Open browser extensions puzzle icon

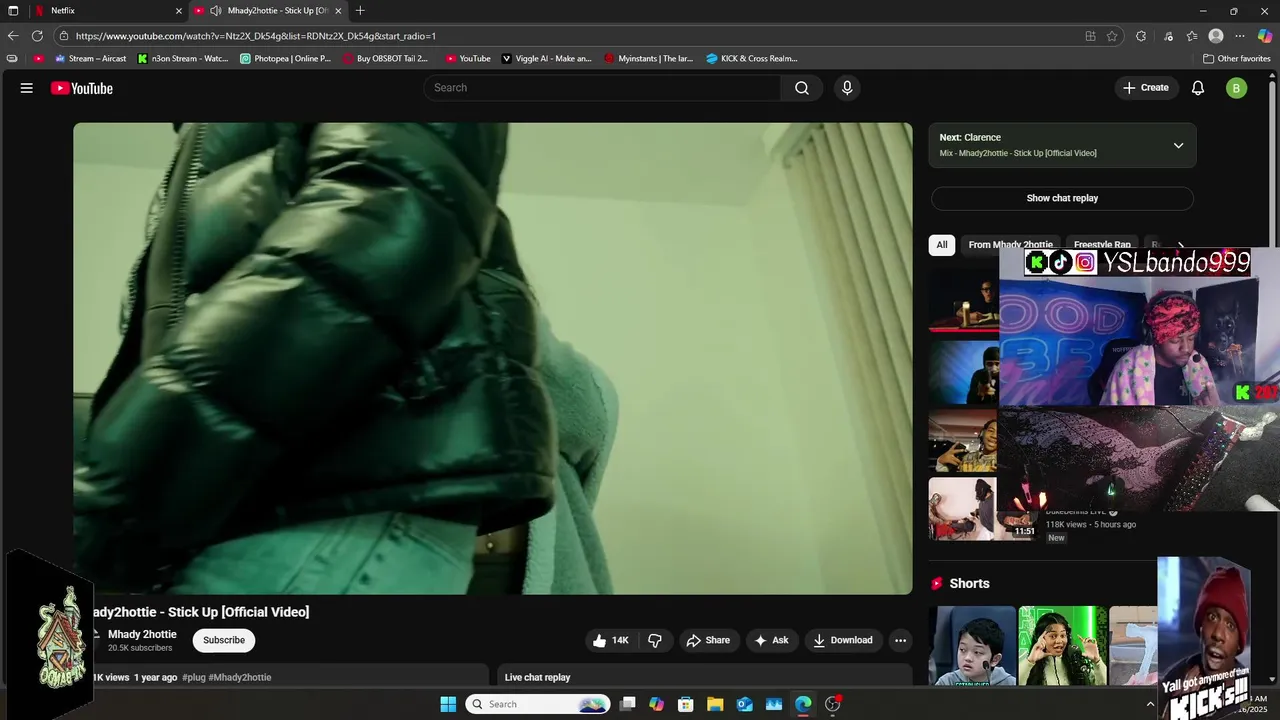pyautogui.click(x=1141, y=36)
